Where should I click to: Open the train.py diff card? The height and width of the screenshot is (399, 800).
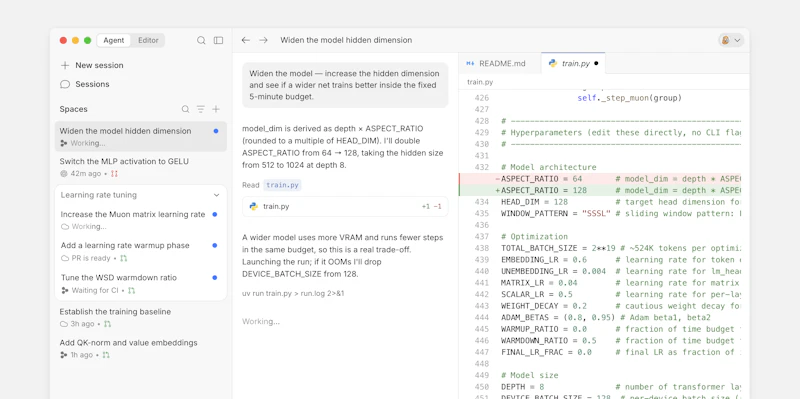pos(345,207)
